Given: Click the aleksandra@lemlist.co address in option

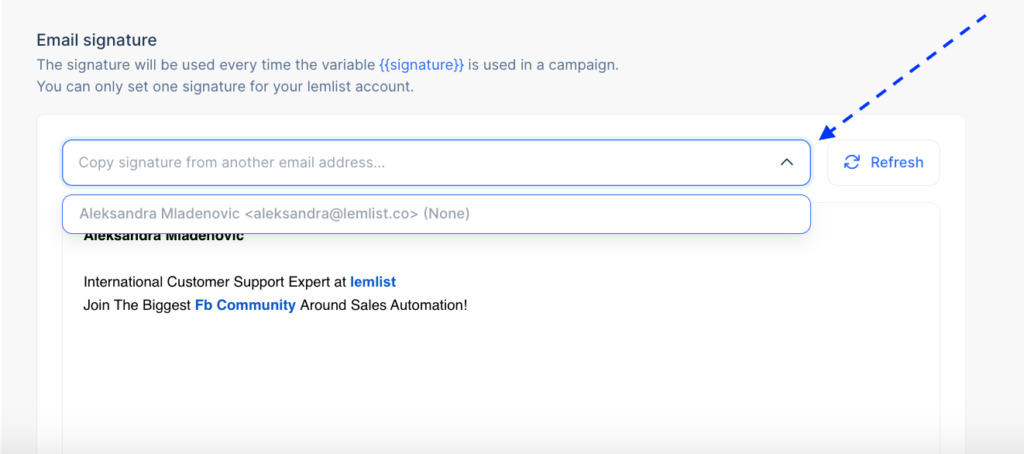Looking at the screenshot, I should point(331,213).
